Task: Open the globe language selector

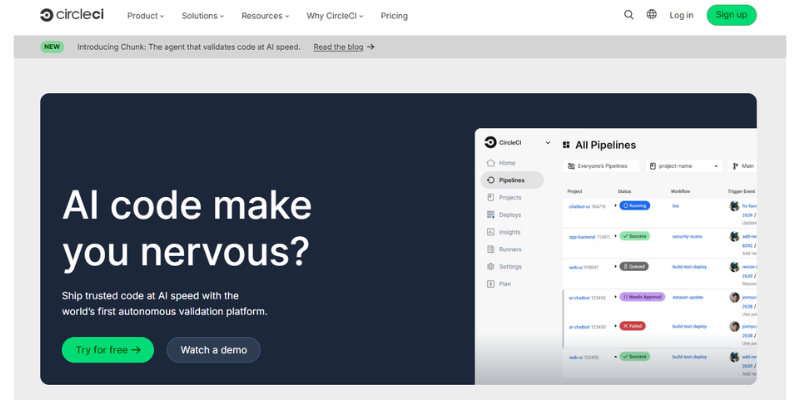Action: (652, 15)
